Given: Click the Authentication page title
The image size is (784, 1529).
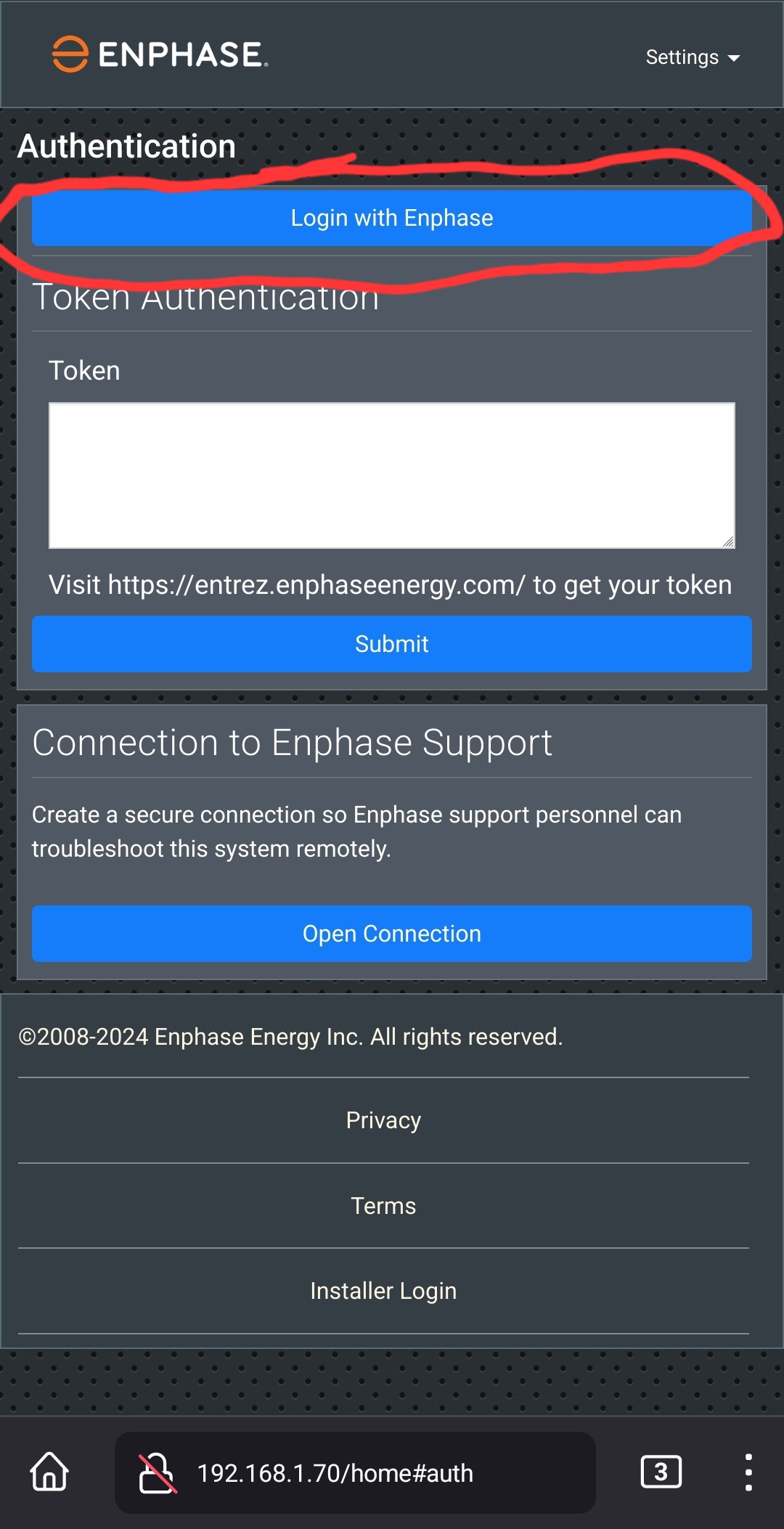Looking at the screenshot, I should pos(126,146).
